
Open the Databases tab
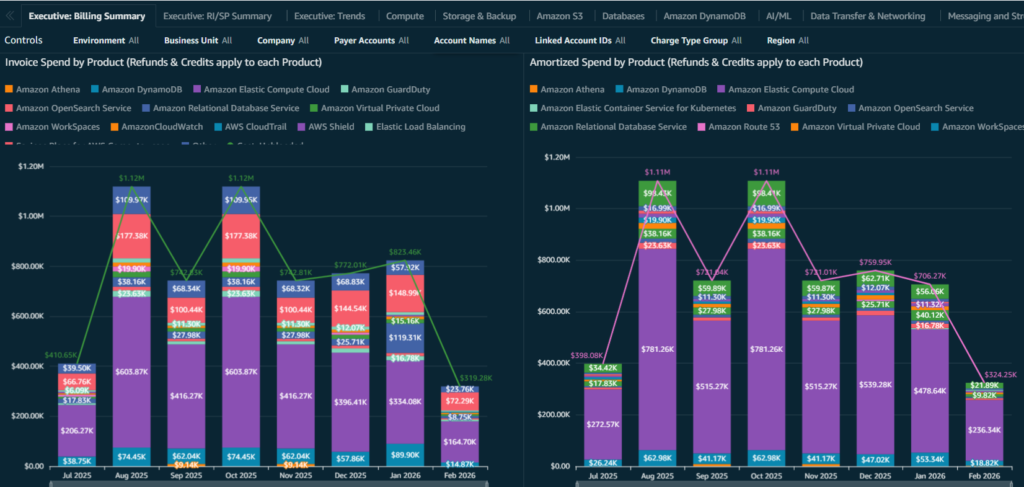click(x=623, y=16)
